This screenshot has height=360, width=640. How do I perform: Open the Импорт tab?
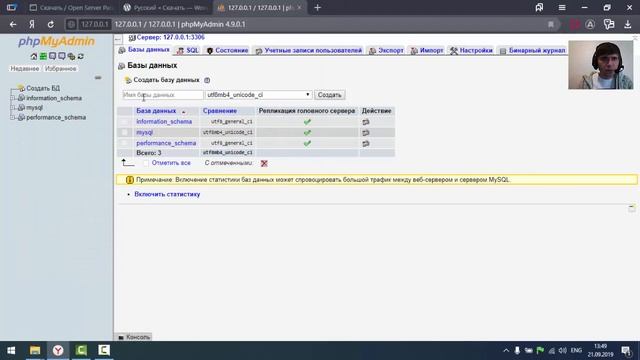click(427, 50)
